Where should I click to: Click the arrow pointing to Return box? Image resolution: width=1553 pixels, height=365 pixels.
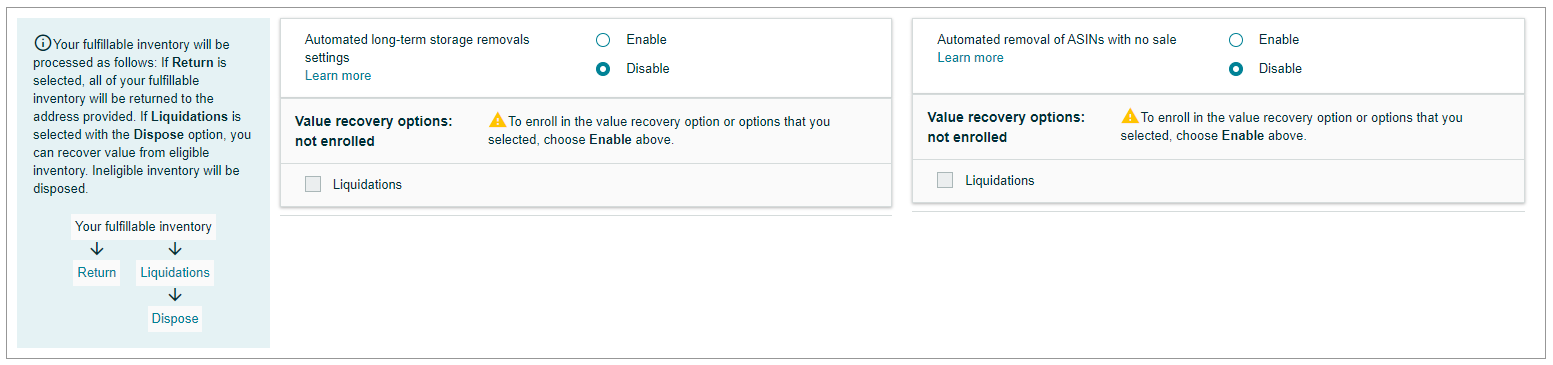[97, 249]
